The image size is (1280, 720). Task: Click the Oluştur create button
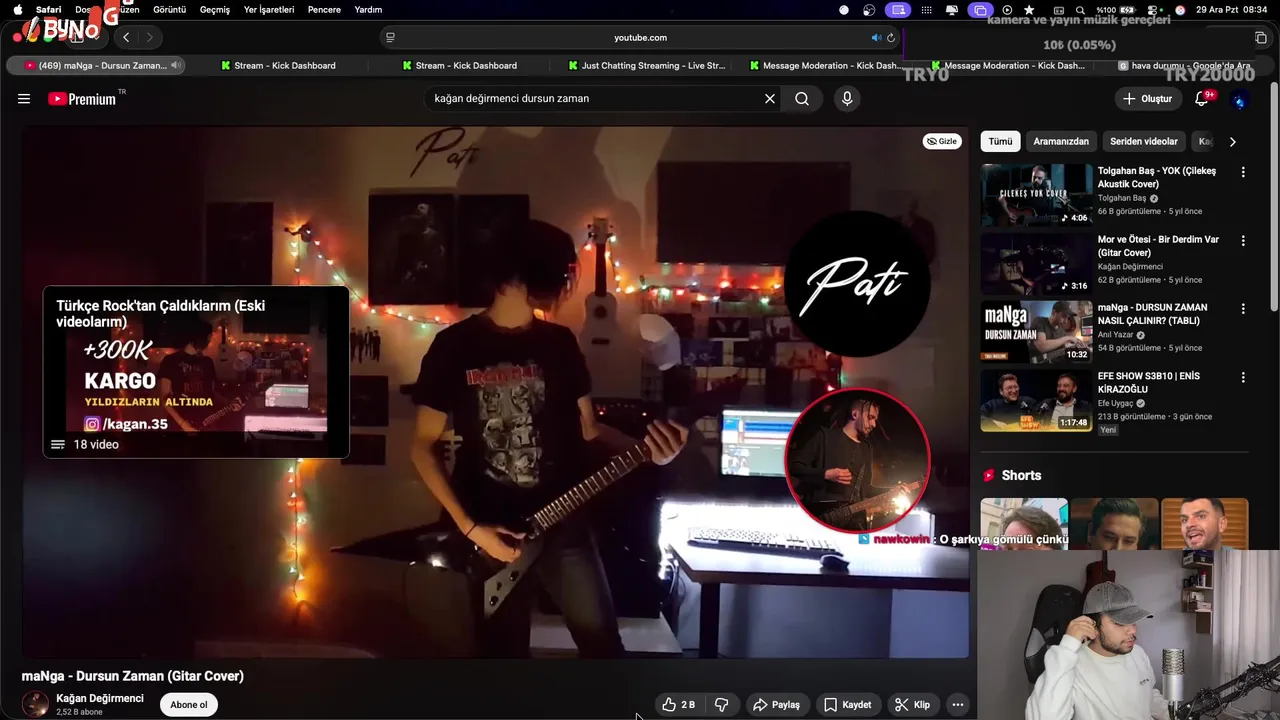tap(1147, 99)
